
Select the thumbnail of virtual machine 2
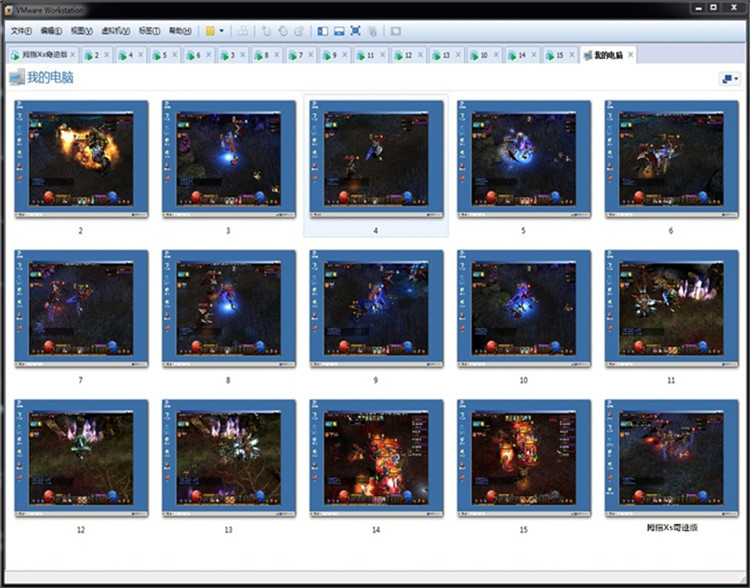(81, 159)
